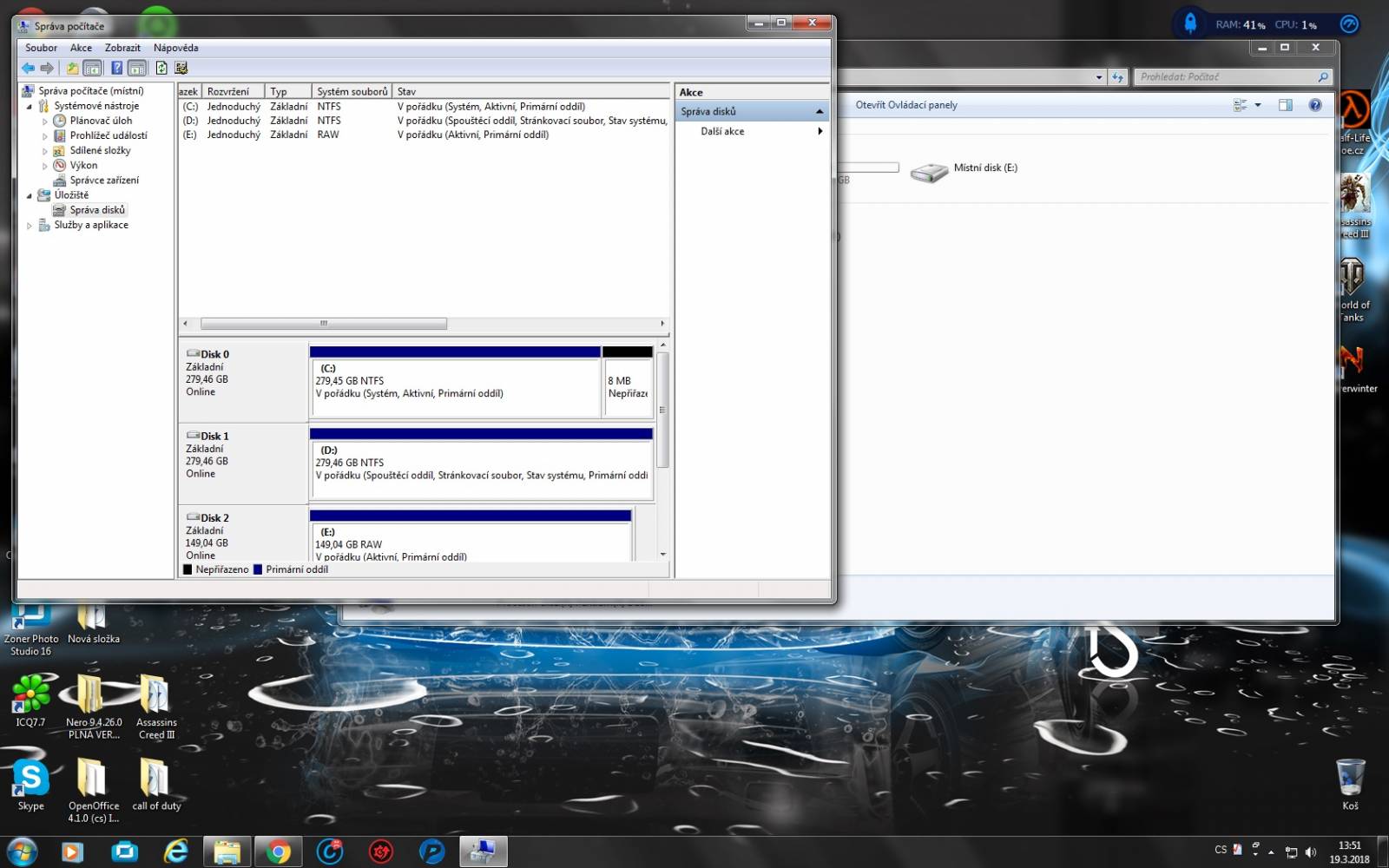This screenshot has height=868, width=1389.
Task: Toggle the Explorer preview pane icon
Action: [1286, 105]
